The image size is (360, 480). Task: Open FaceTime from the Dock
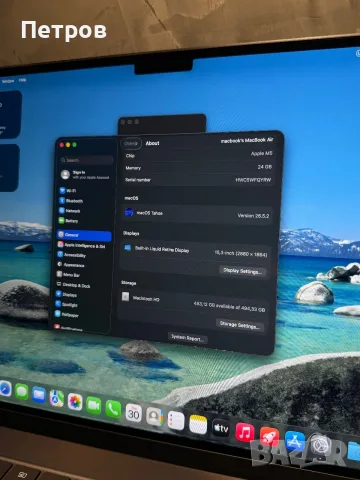(x=94, y=405)
